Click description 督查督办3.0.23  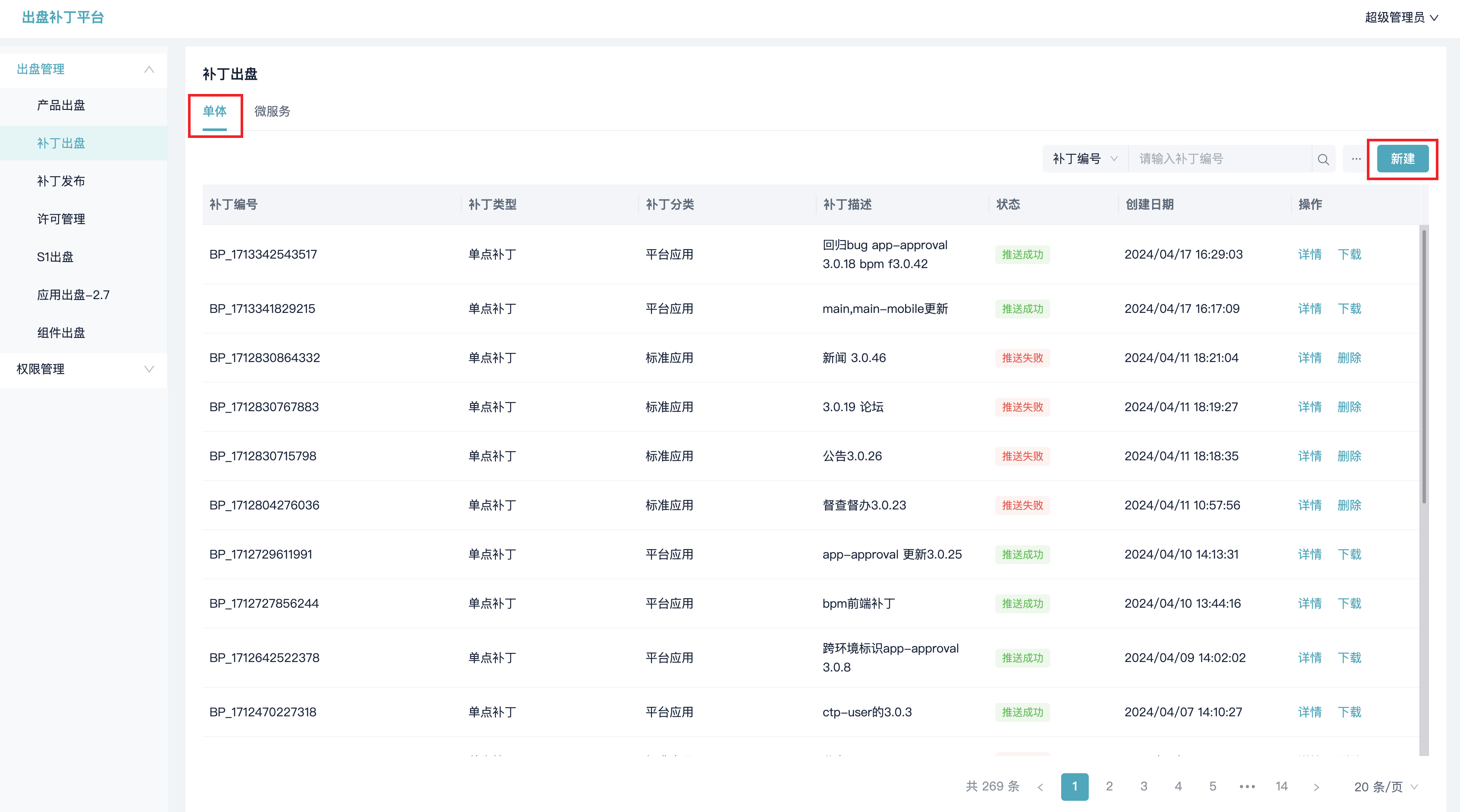pos(864,506)
